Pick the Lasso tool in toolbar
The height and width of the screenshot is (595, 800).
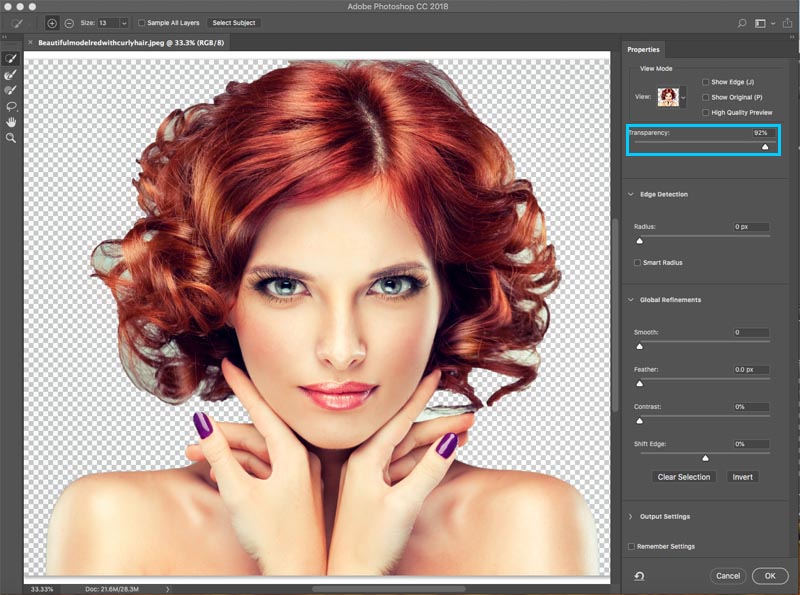11,105
